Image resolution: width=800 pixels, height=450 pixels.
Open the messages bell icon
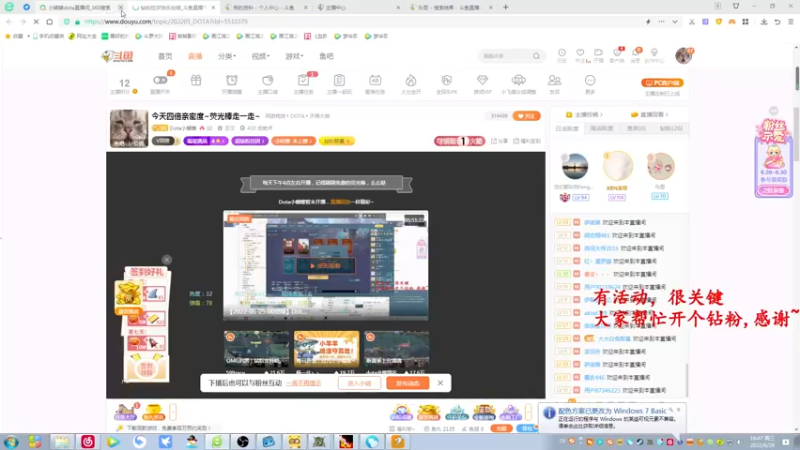point(636,55)
